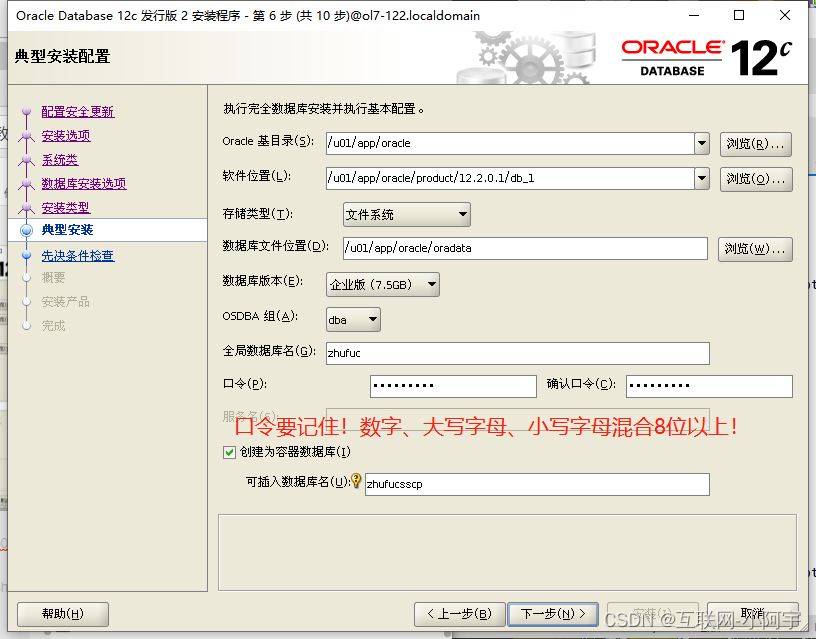Click the disabled 概要 step label

click(54, 278)
